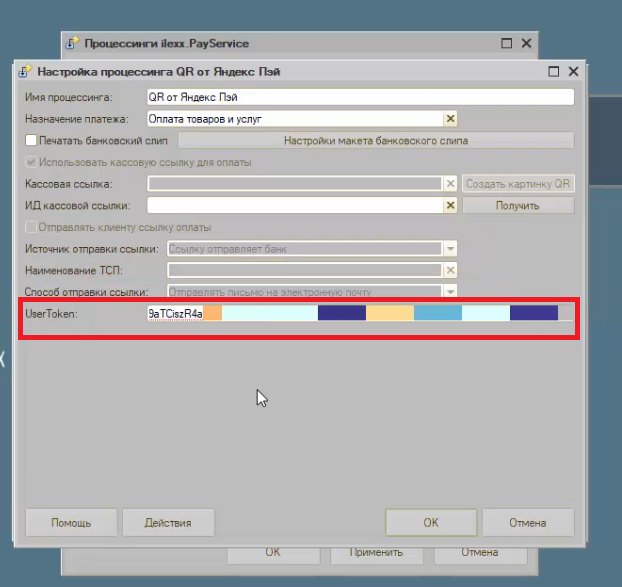Image resolution: width=622 pixels, height=587 pixels.
Task: Clear the Назначение платежа field
Action: click(x=450, y=119)
